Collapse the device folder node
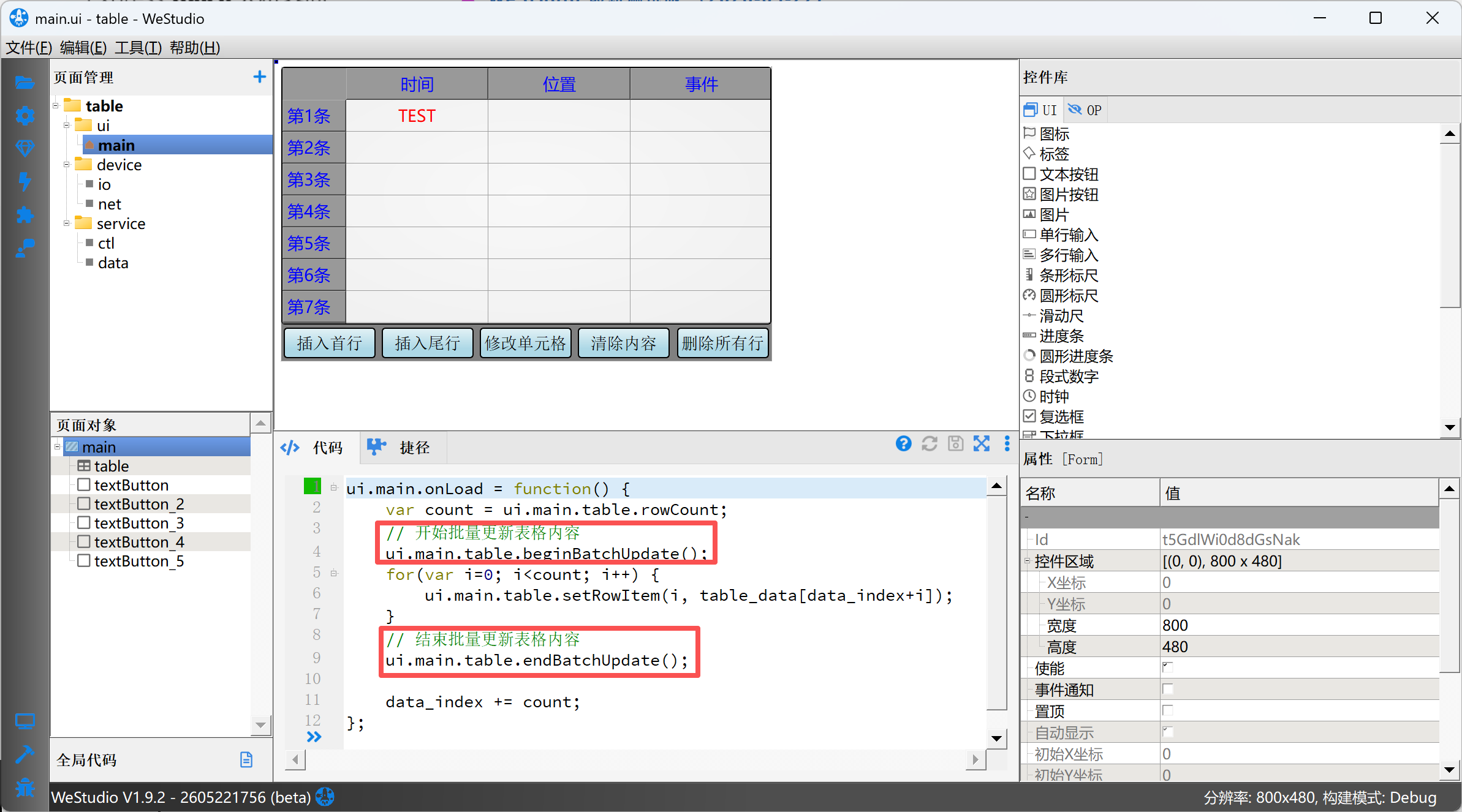Screen dimensions: 1462x812 coord(67,165)
